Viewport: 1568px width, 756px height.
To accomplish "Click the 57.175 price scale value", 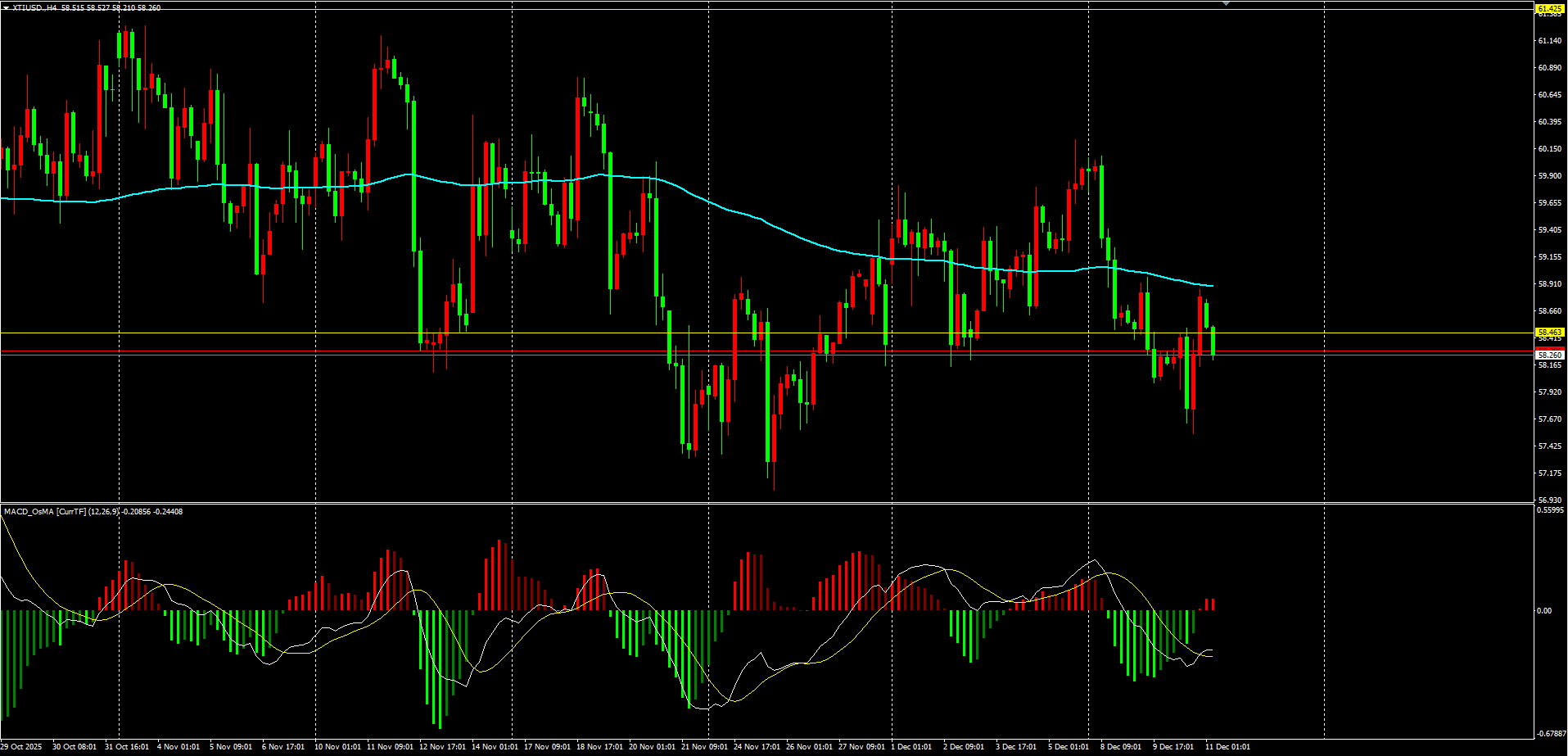I will 1549,473.
